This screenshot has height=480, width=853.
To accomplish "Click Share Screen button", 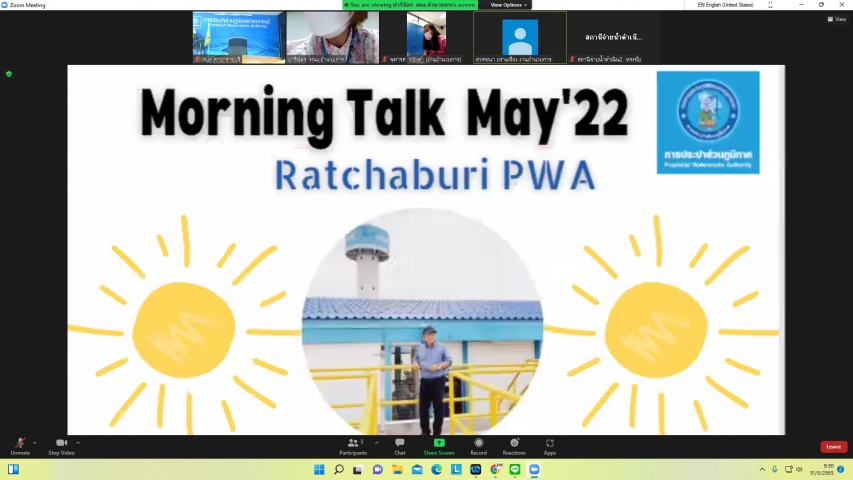I will coord(439,446).
